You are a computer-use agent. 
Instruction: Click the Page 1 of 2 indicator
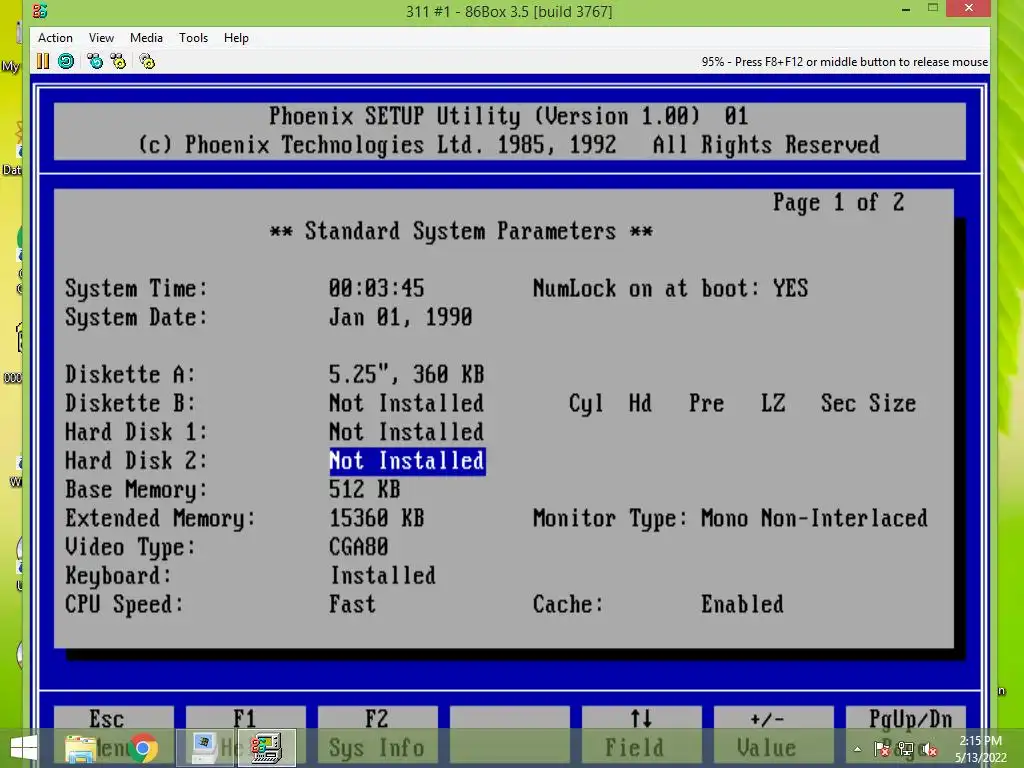click(839, 202)
